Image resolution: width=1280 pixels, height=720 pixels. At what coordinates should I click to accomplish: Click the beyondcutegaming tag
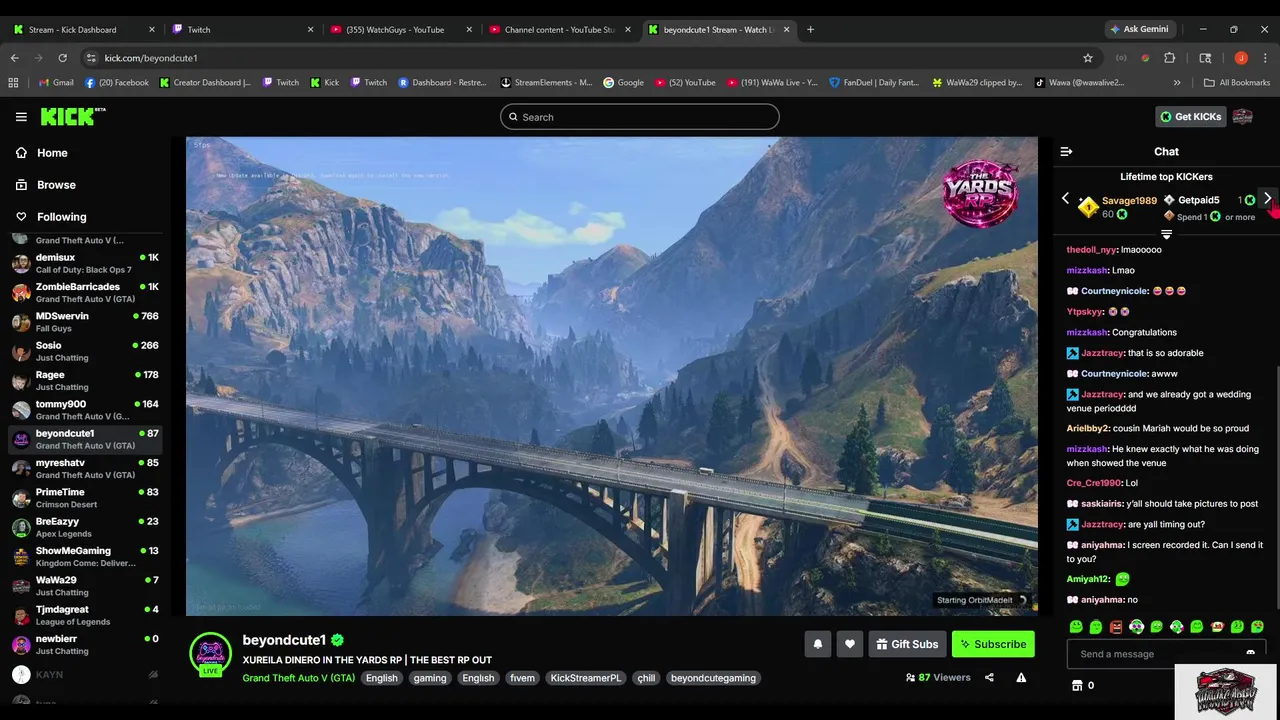(714, 678)
